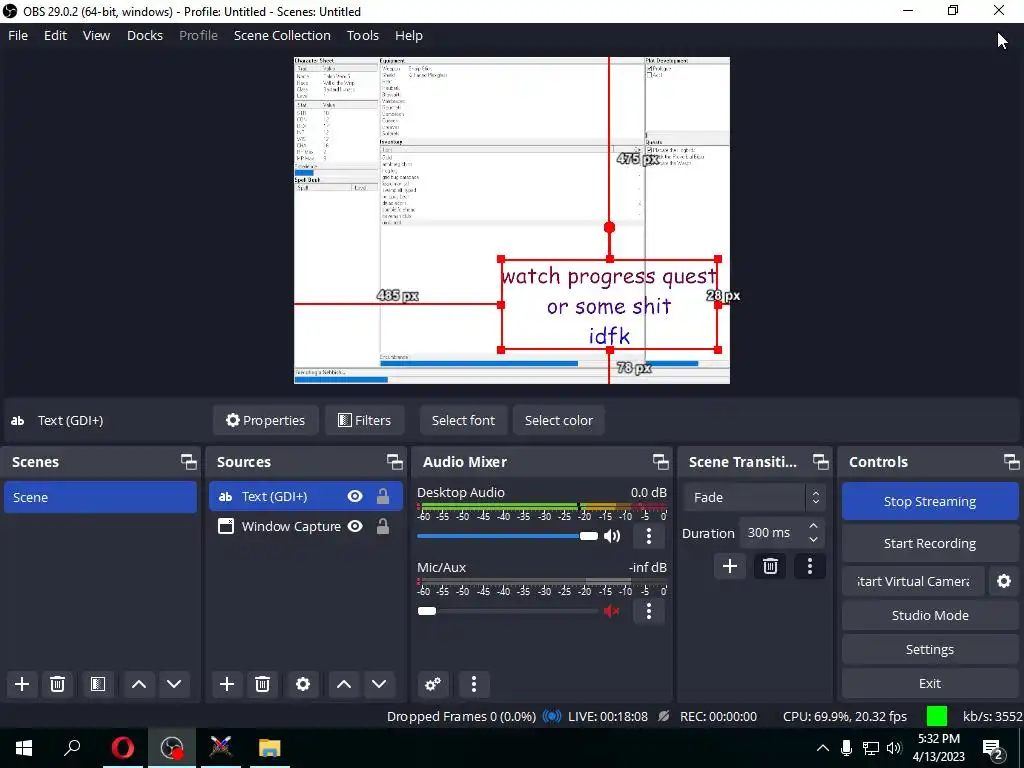Adjust Mic/Aux volume slider
The height and width of the screenshot is (768, 1024).
(x=507, y=611)
